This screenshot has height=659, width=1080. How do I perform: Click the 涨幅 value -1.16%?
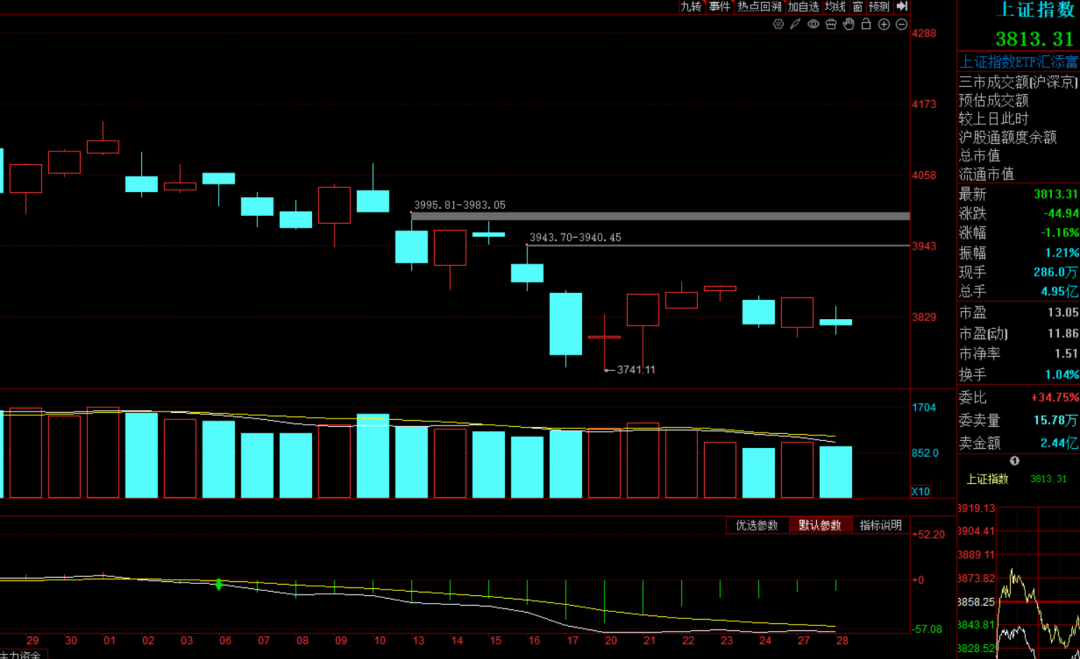pyautogui.click(x=1059, y=233)
